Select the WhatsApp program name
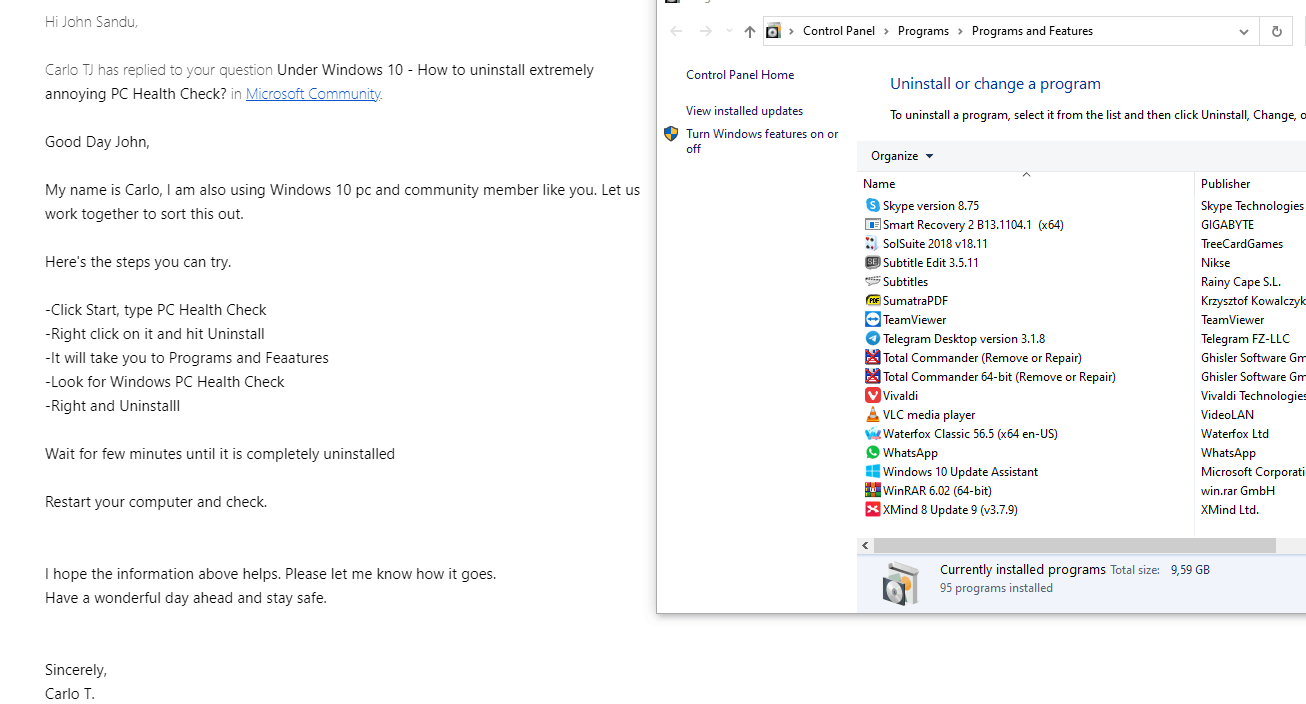1306x704 pixels. click(910, 452)
